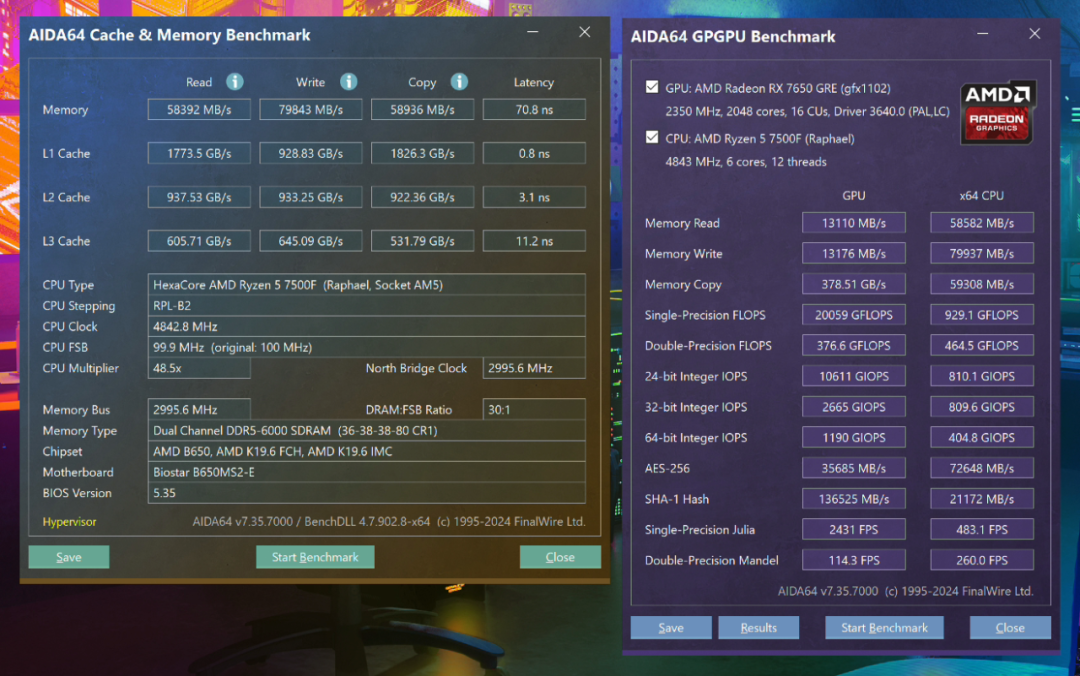Screen dimensions: 1080x676
Task: Select L2 Cache write 933.25 GB/s
Action: [x=311, y=197]
